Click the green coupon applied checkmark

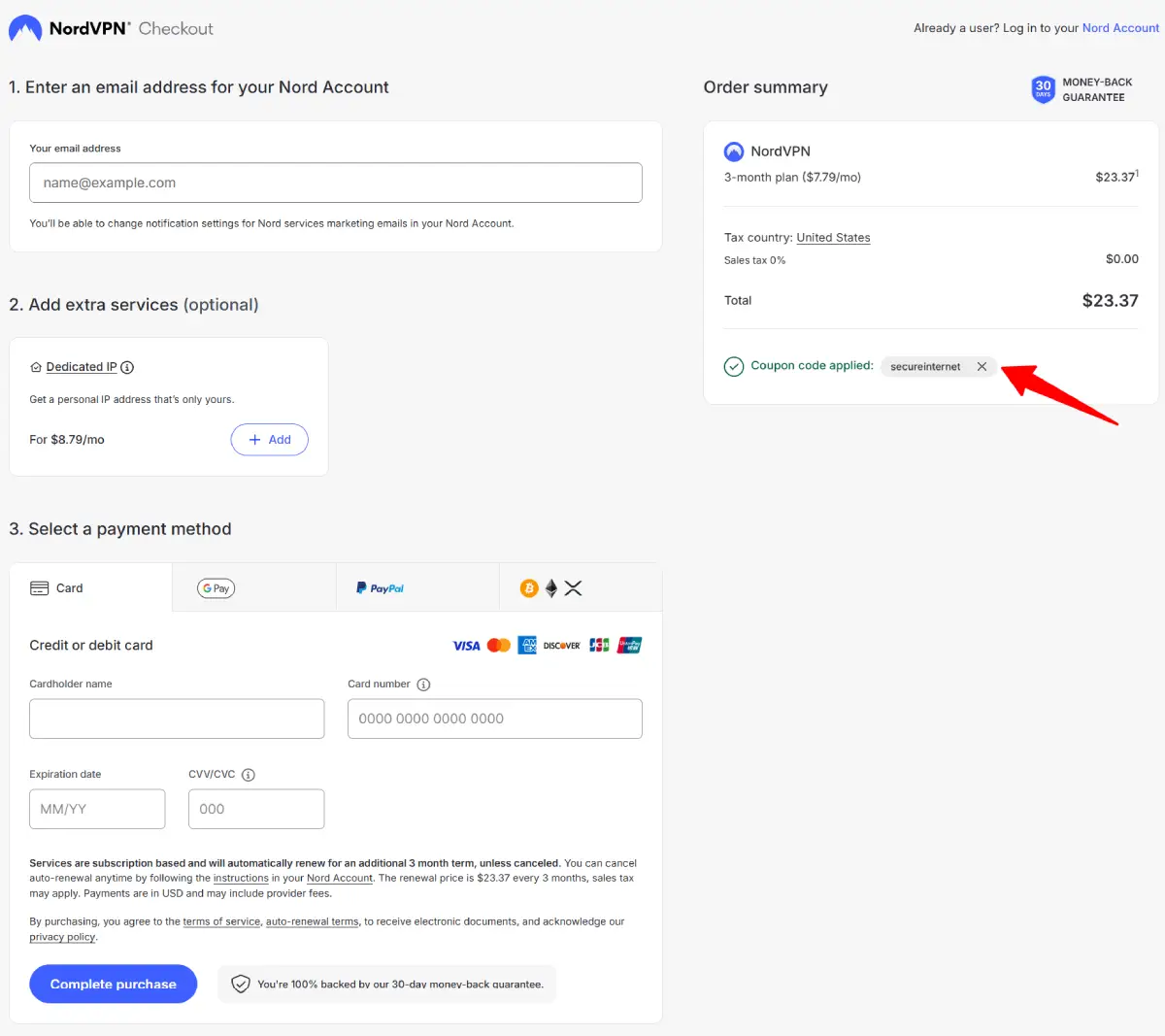(734, 366)
